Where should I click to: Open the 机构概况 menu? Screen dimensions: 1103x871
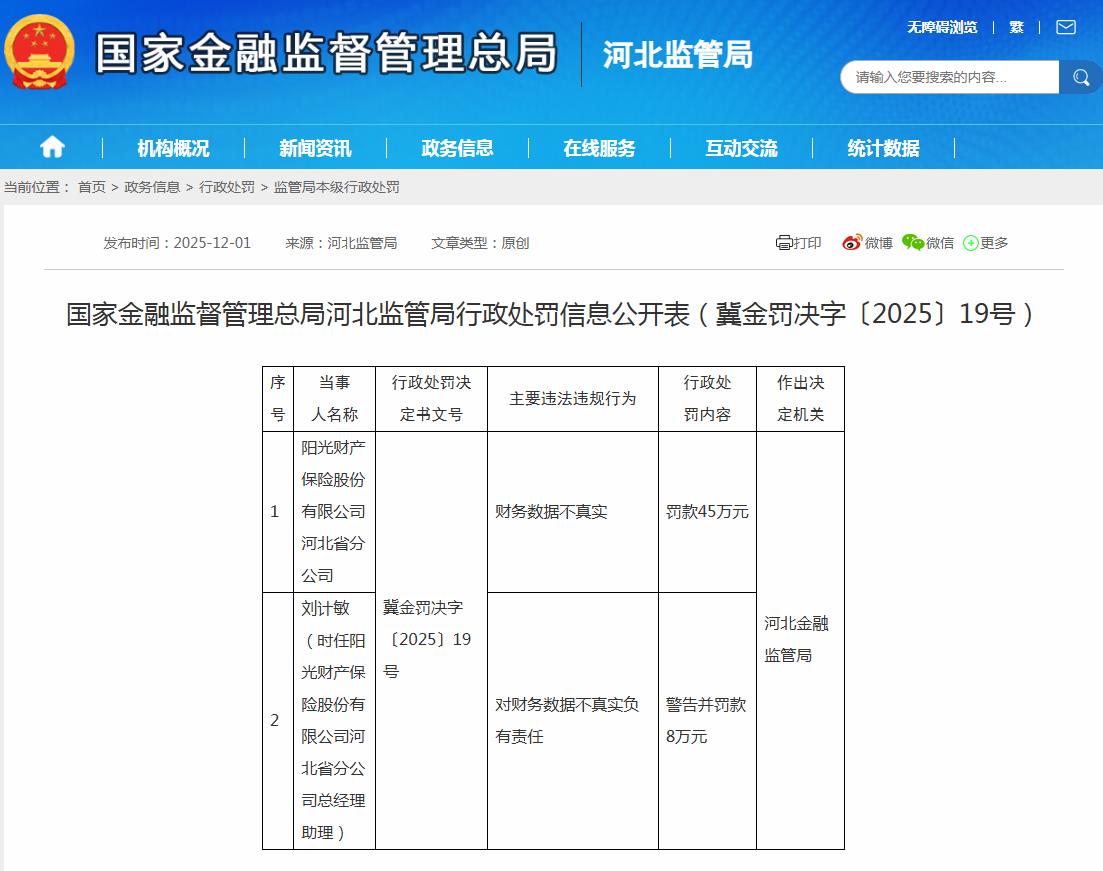[173, 148]
